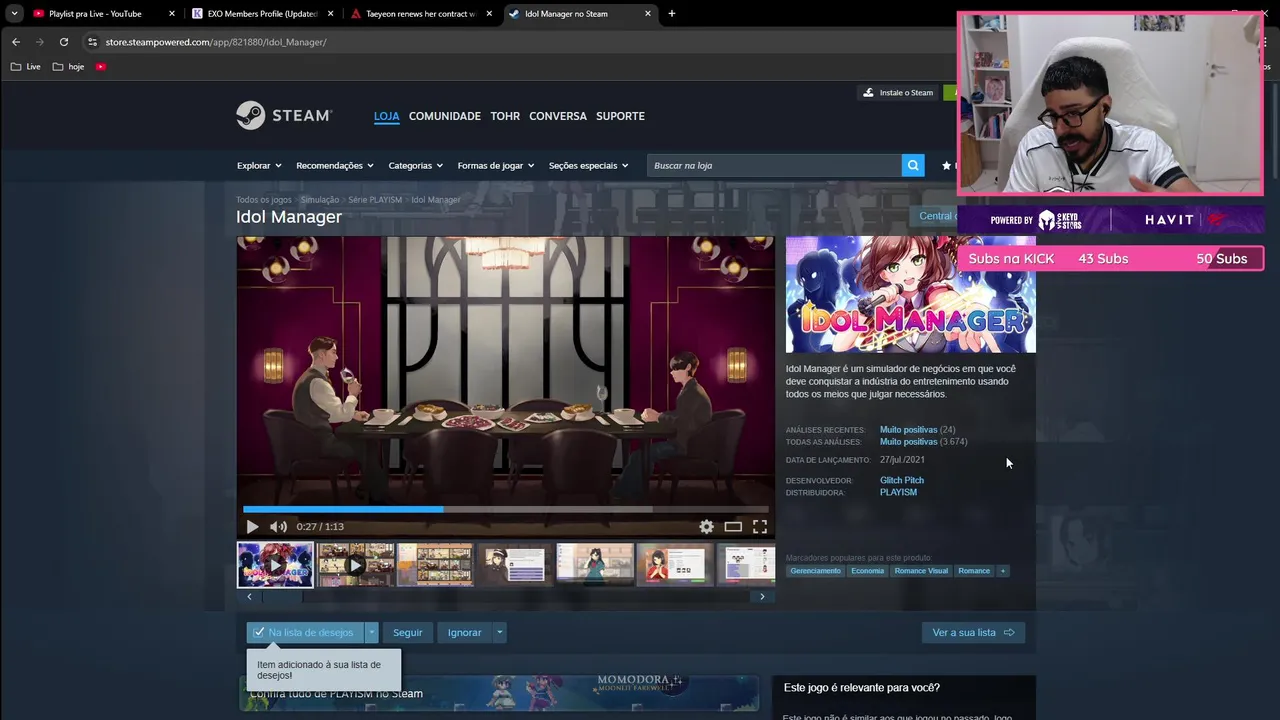
Task: Open video settings gear
Action: pyautogui.click(x=706, y=527)
